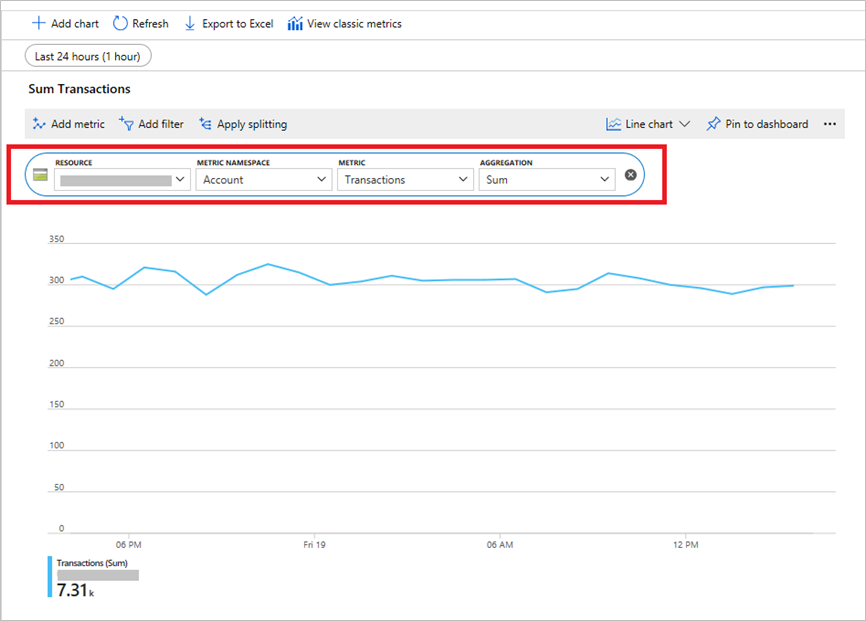Open the chart type chevron dropdown

[x=684, y=124]
